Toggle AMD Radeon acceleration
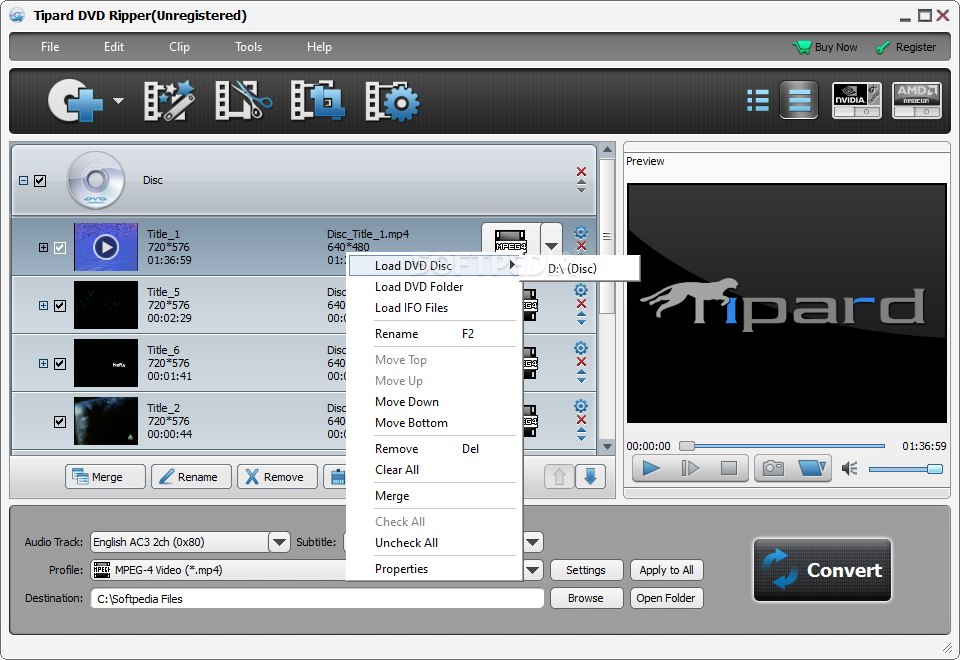This screenshot has height=660, width=960. 917,100
